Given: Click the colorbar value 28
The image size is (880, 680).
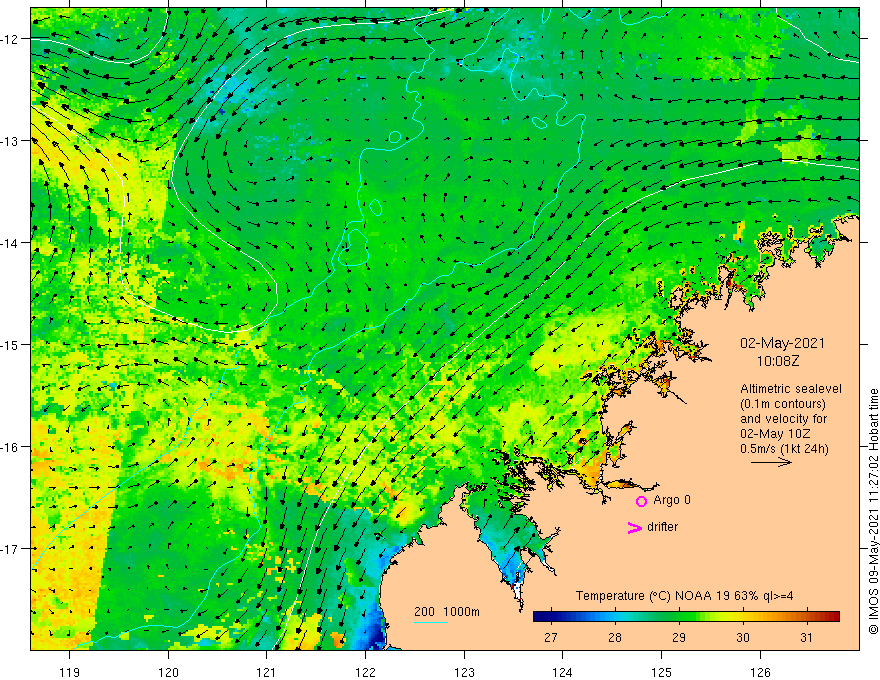Looking at the screenshot, I should (615, 637).
